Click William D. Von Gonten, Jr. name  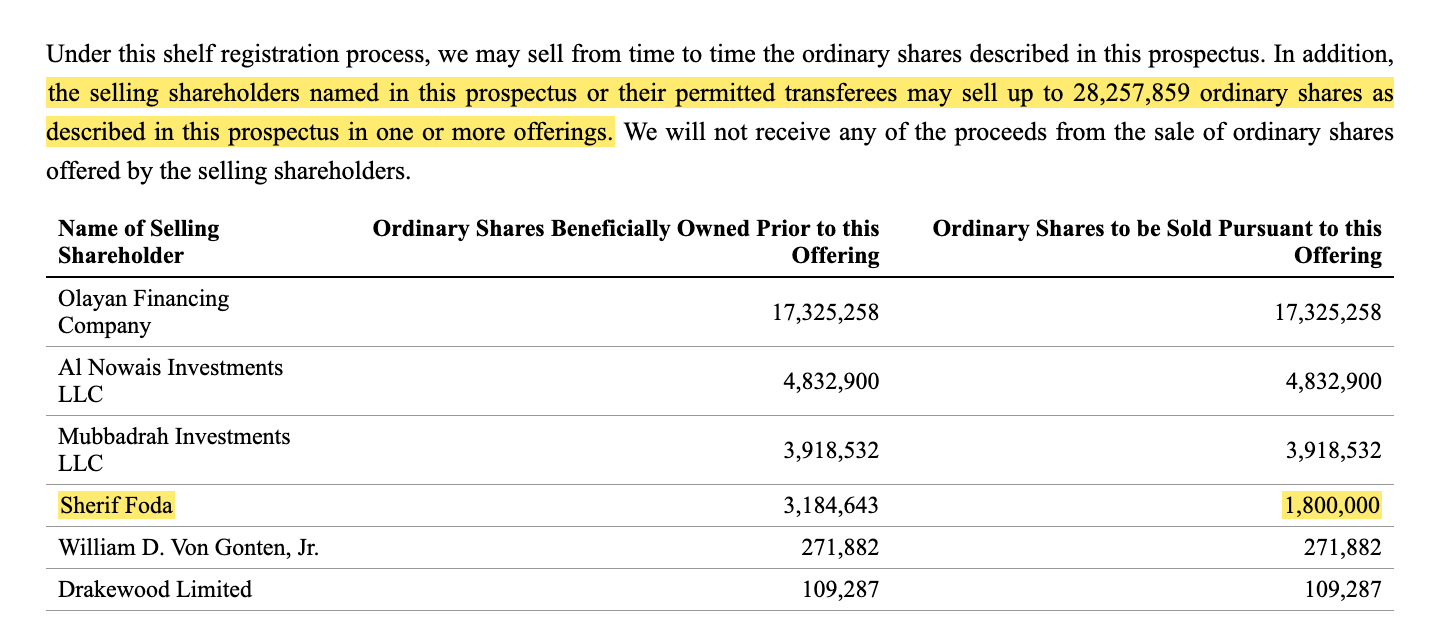189,548
